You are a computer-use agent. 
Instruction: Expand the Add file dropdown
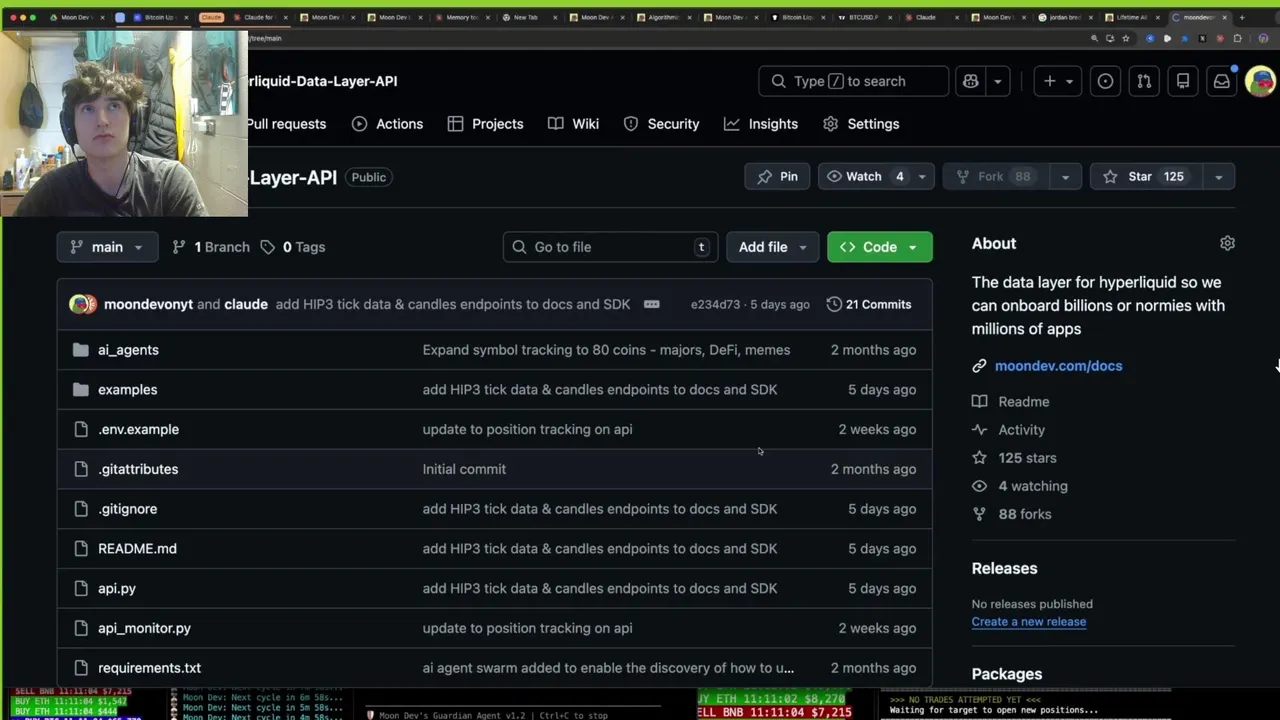click(x=772, y=247)
